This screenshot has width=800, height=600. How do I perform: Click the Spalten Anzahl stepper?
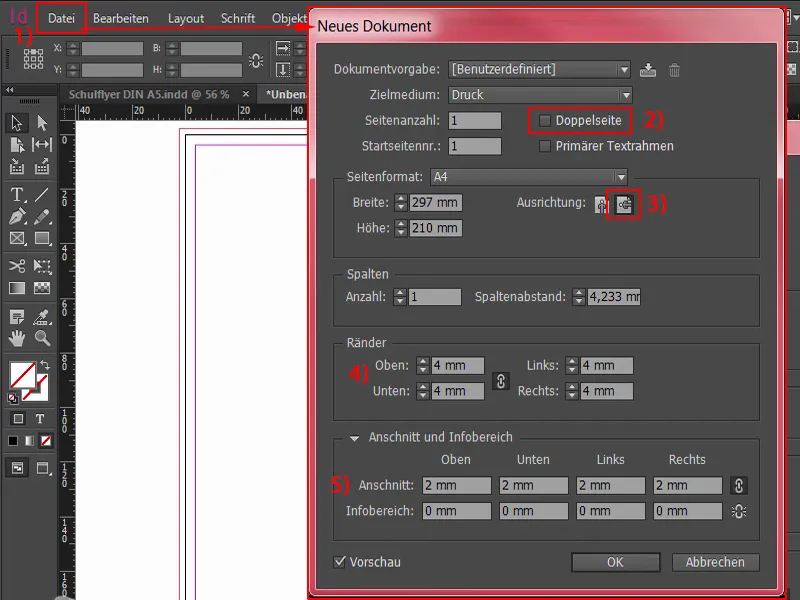400,296
